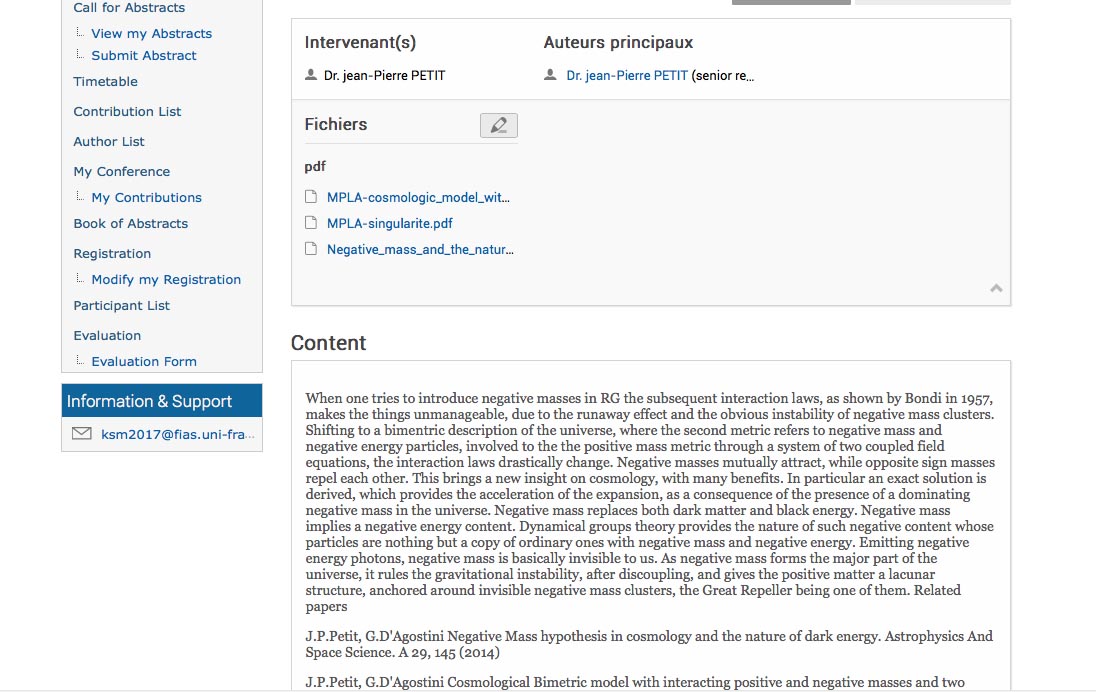The height and width of the screenshot is (692, 1096).
Task: Open the Evaluation Form link
Action: 144,361
